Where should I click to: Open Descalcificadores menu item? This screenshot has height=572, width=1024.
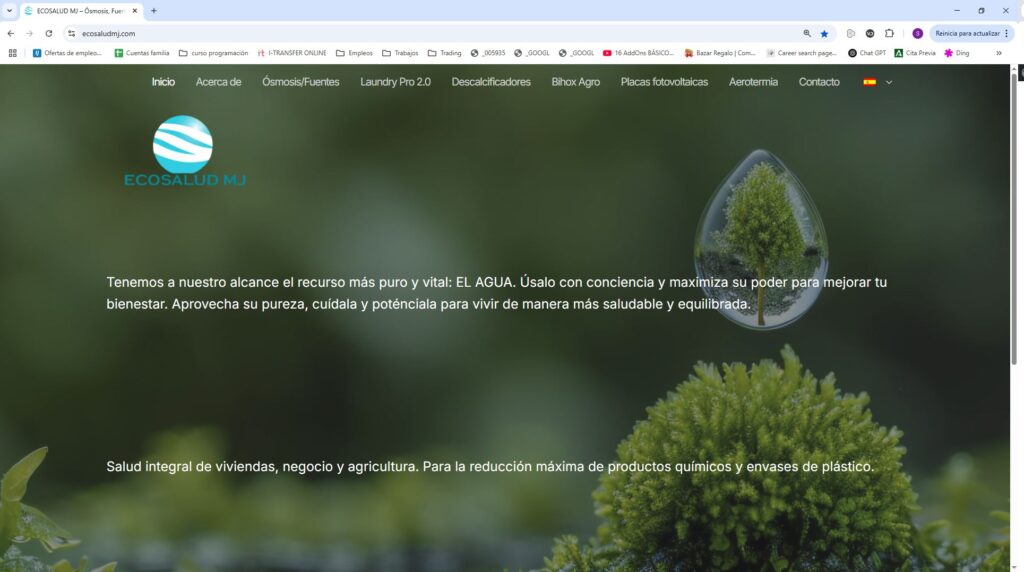(x=491, y=82)
